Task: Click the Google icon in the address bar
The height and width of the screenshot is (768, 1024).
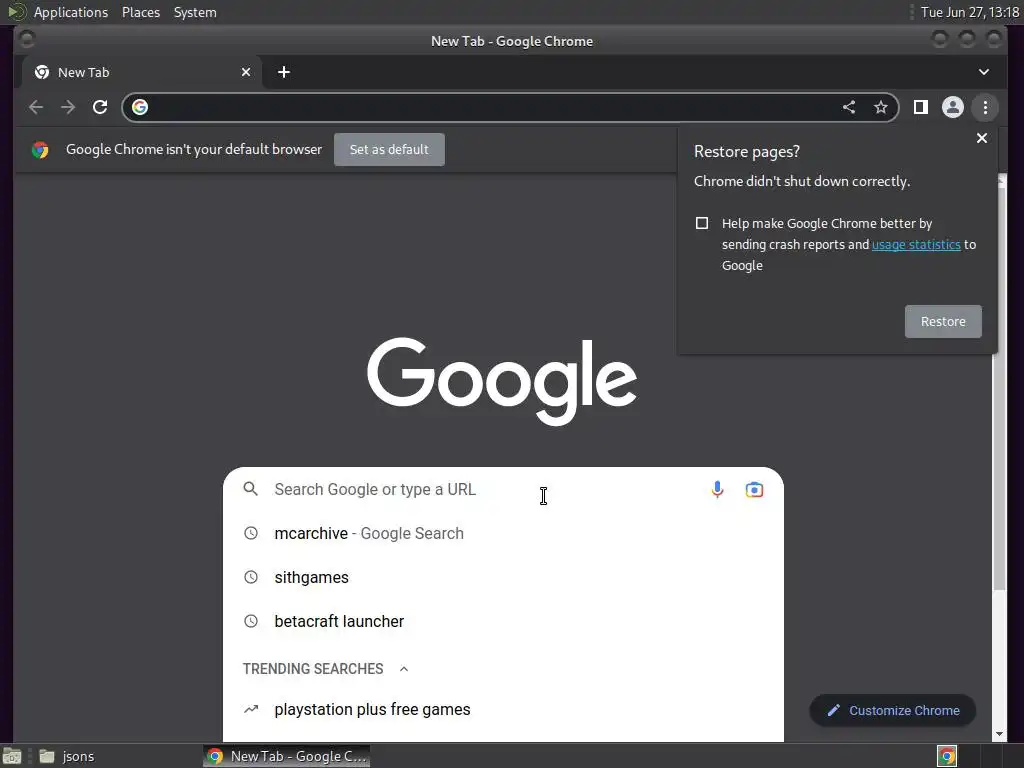Action: pos(140,107)
